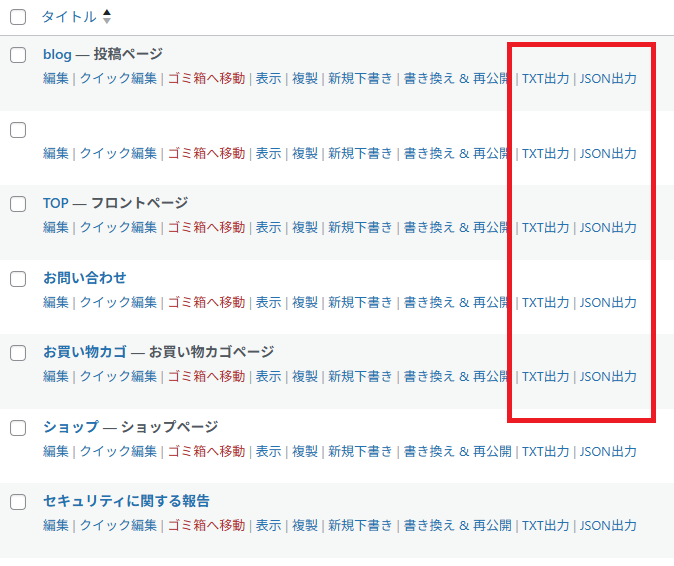Click TXT出力 for the TOP page
Screen dimensions: 674x566
click(545, 227)
